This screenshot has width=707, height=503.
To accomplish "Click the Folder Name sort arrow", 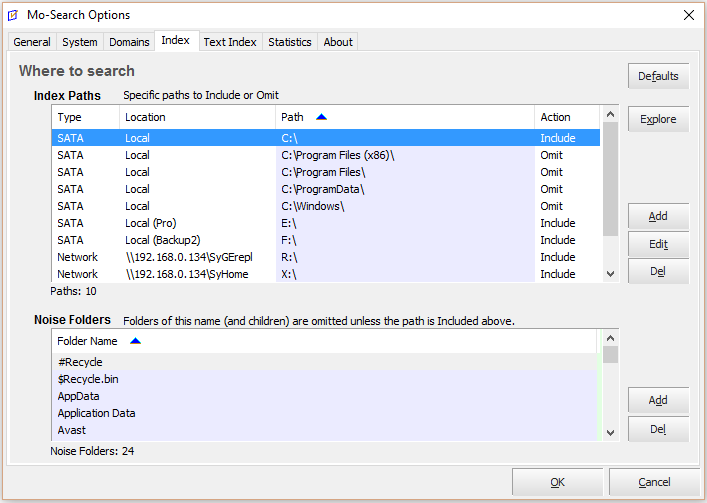I will 136,341.
